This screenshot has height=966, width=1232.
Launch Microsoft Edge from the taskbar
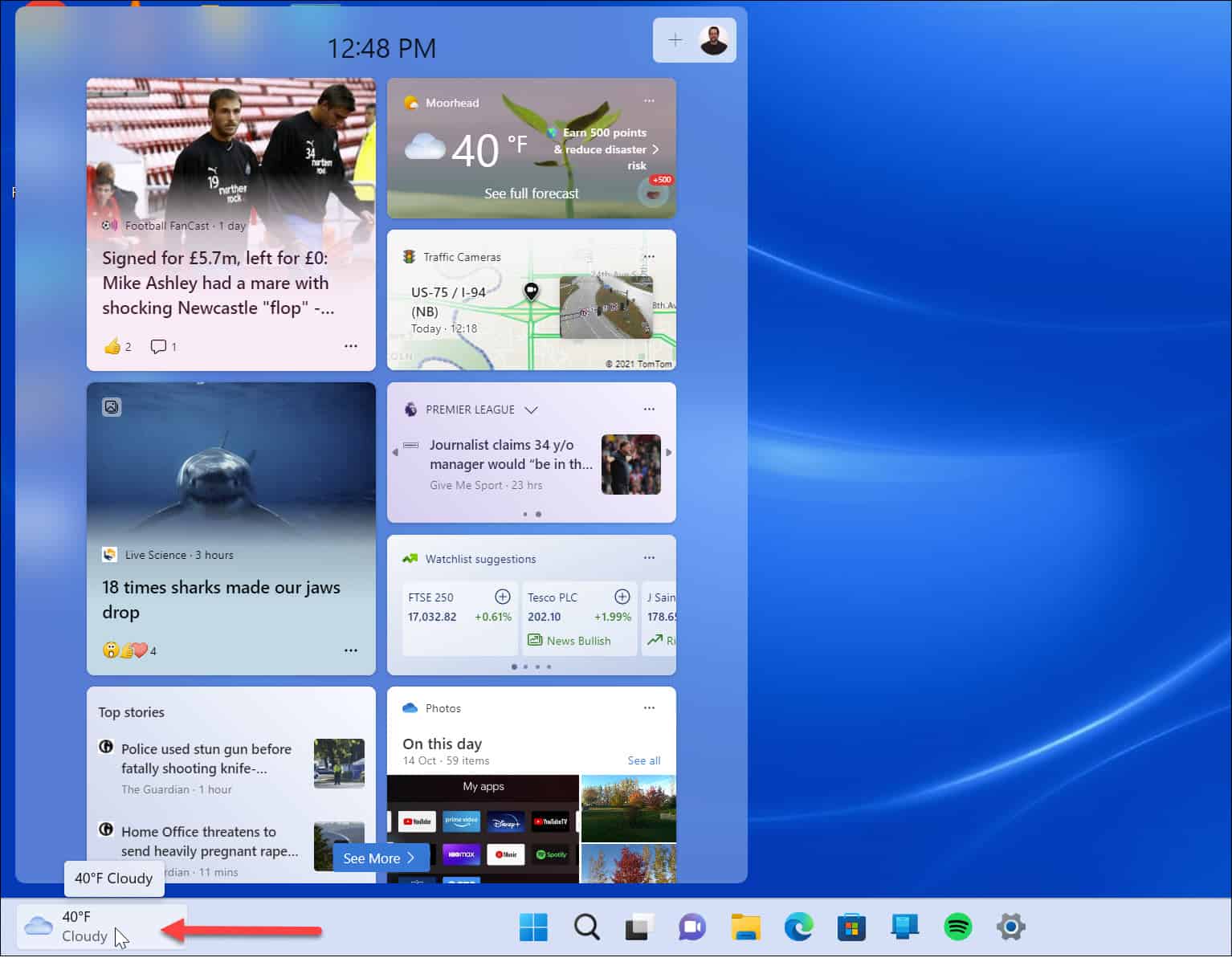point(798,927)
